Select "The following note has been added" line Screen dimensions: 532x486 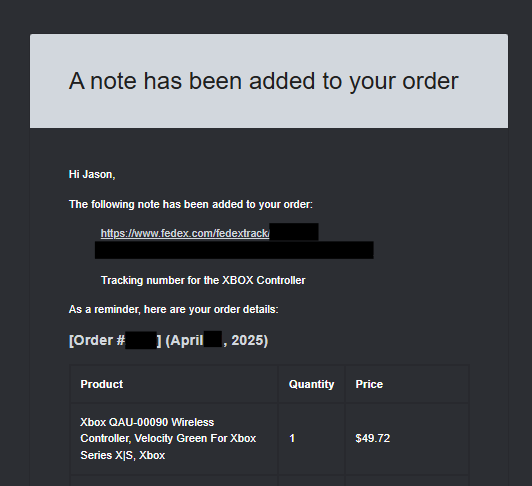pyautogui.click(x=191, y=204)
